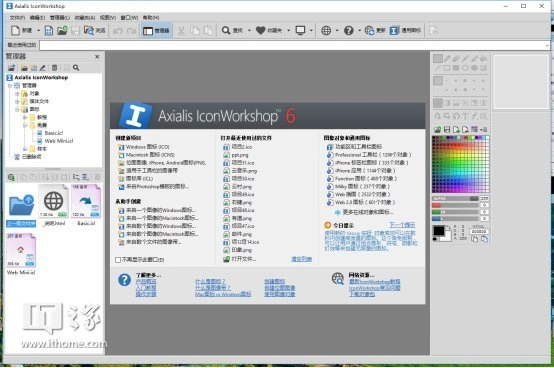Toggle the 管理器 librarian panel button
The image size is (554, 368).
click(156, 31)
